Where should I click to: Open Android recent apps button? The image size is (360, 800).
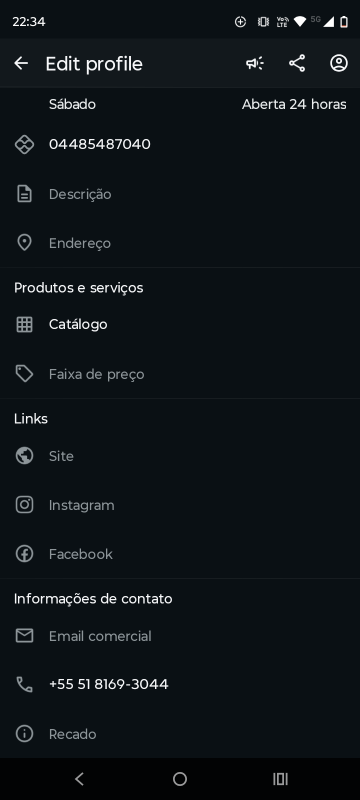(280, 779)
